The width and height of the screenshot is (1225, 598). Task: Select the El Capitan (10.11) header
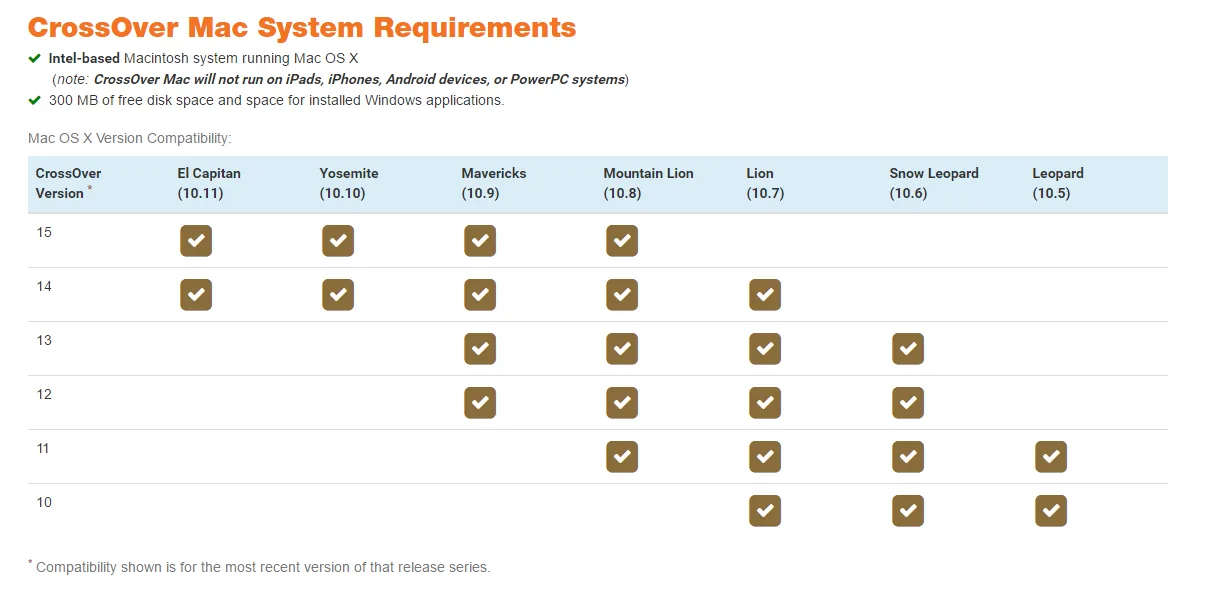(x=209, y=183)
